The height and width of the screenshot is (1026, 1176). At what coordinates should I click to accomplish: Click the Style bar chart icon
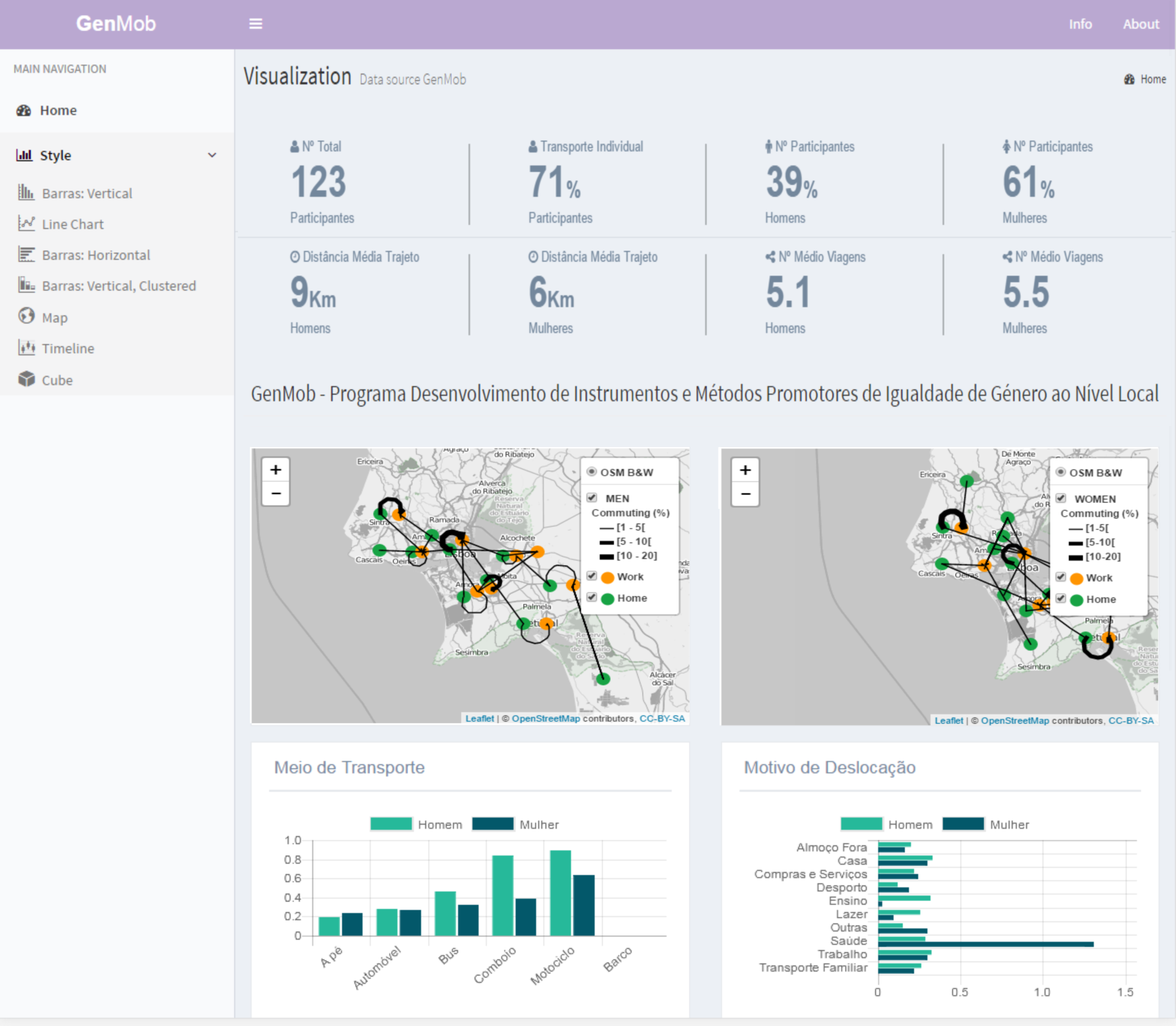[24, 155]
